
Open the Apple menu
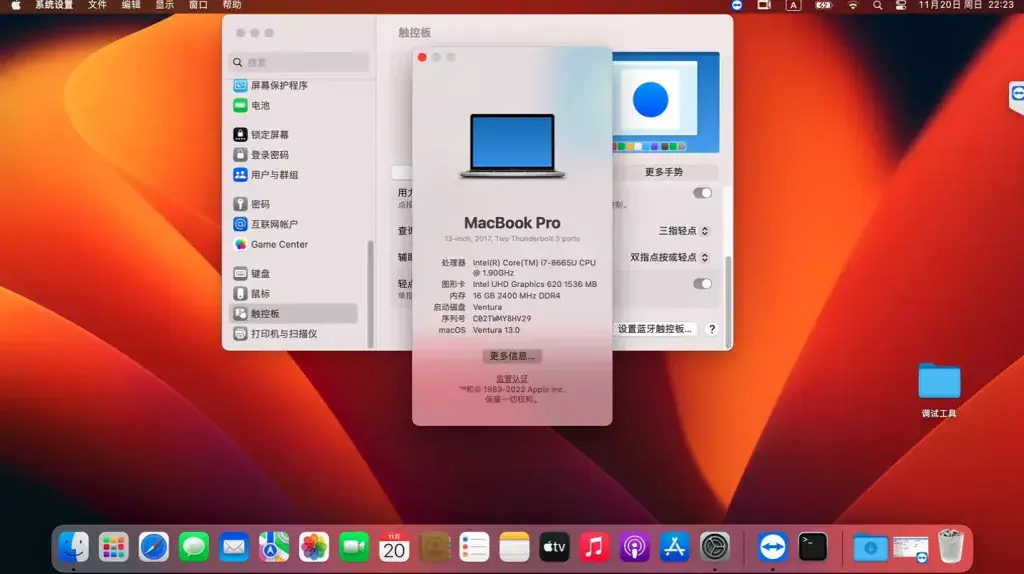[x=16, y=5]
